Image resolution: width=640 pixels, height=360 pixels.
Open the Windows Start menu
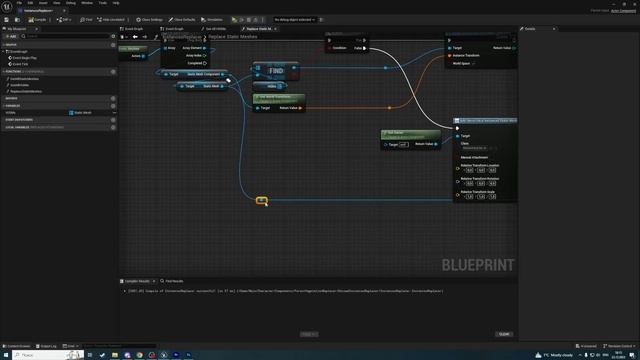(x=6, y=355)
